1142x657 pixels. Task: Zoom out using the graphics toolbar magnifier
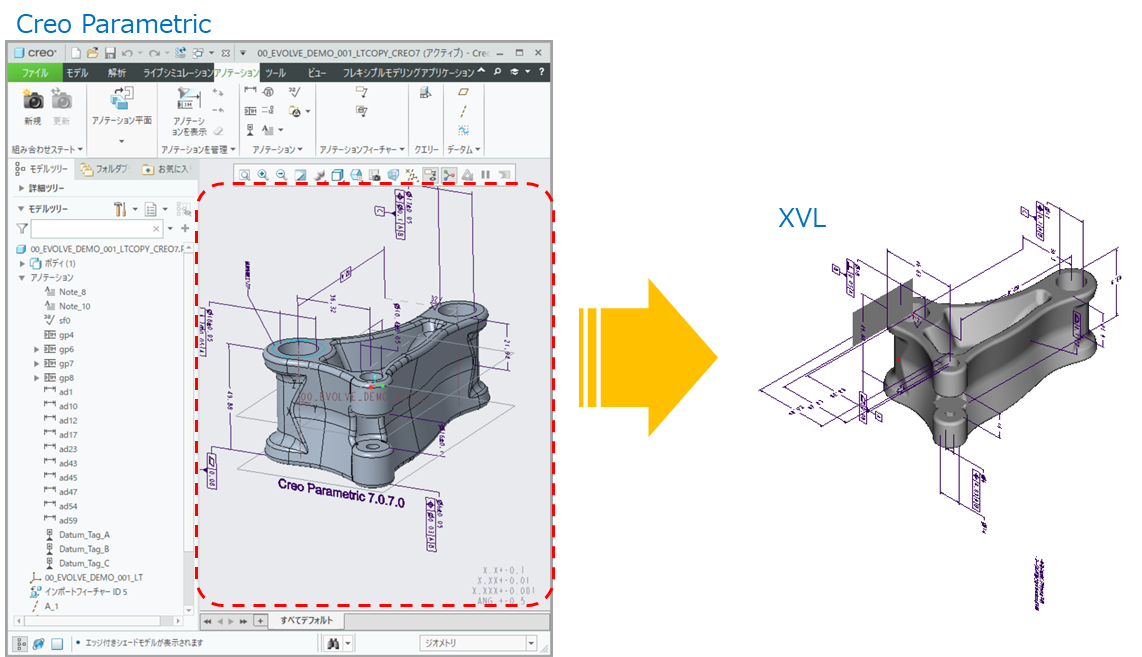(281, 175)
